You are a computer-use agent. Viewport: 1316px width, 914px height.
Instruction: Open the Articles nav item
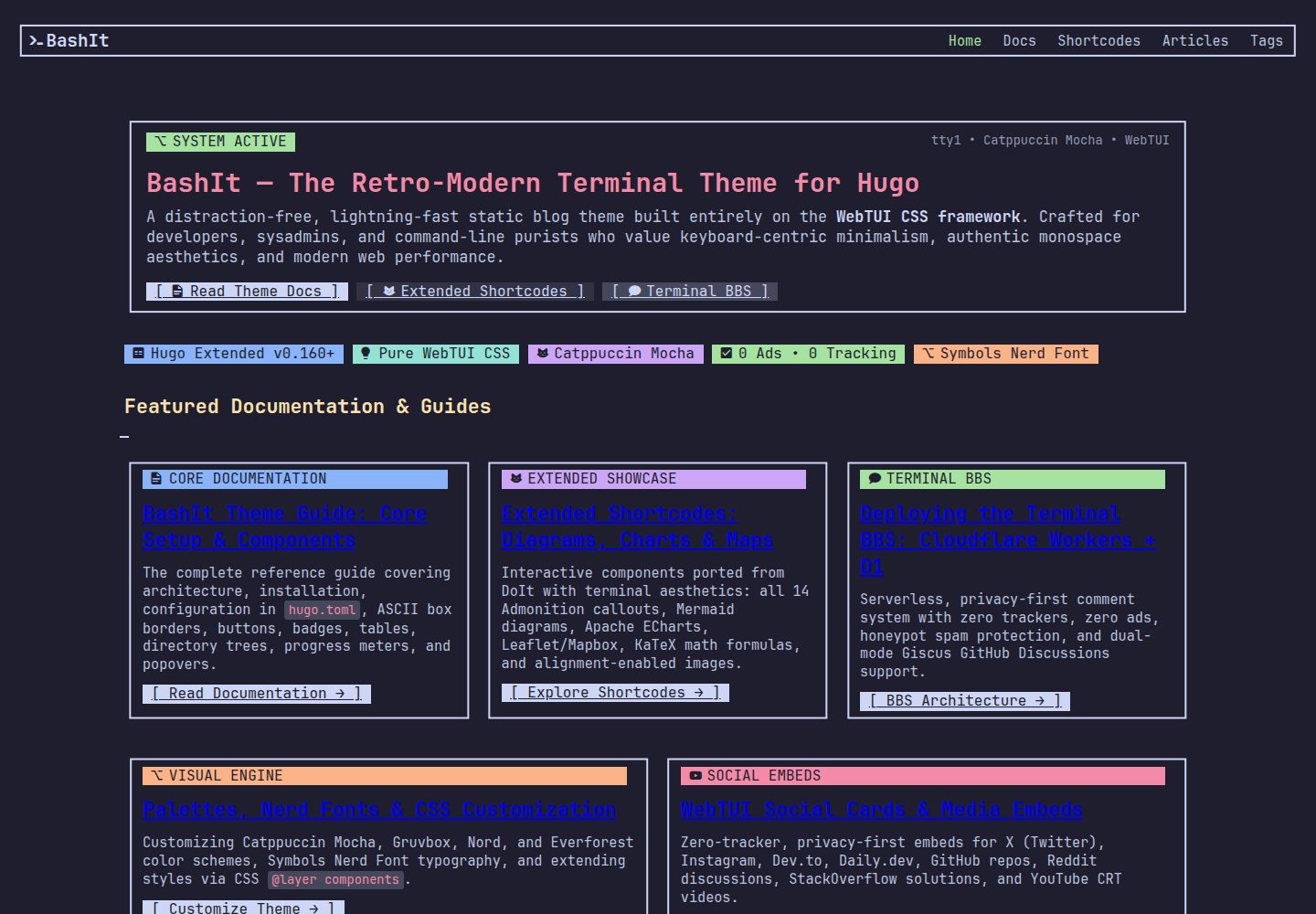tap(1195, 41)
